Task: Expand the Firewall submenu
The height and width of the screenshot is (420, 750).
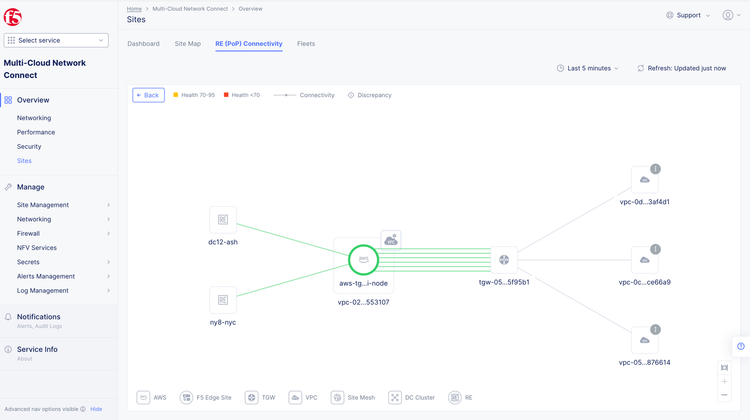Action: point(108,233)
